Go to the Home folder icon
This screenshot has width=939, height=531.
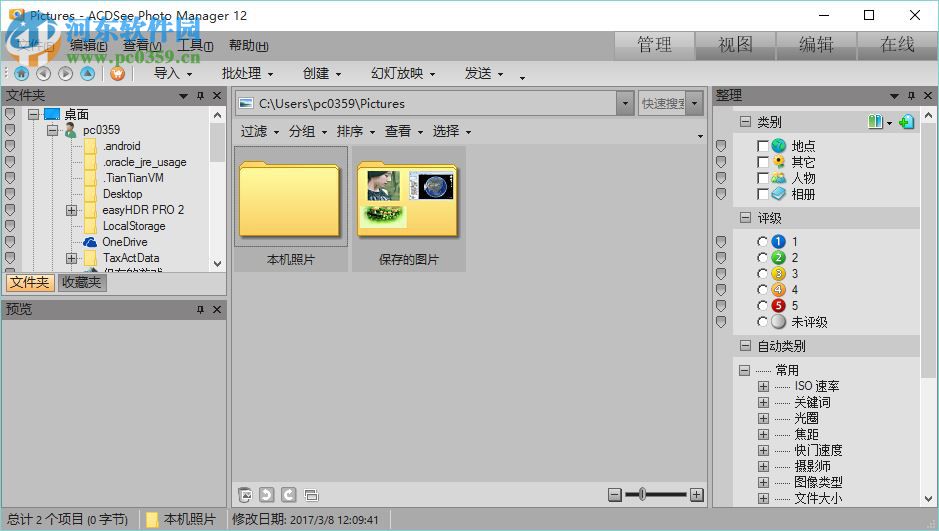(x=22, y=74)
